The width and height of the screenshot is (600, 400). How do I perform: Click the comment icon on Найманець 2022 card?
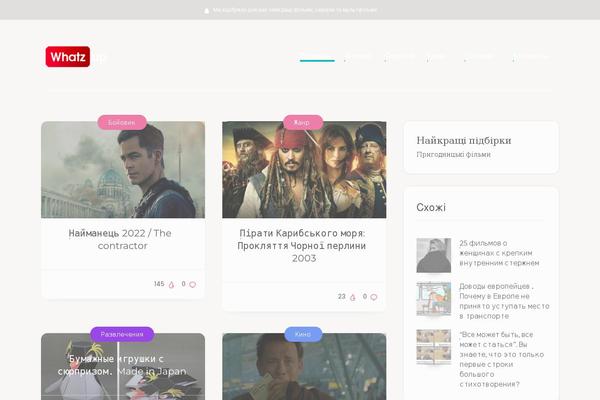coord(192,284)
